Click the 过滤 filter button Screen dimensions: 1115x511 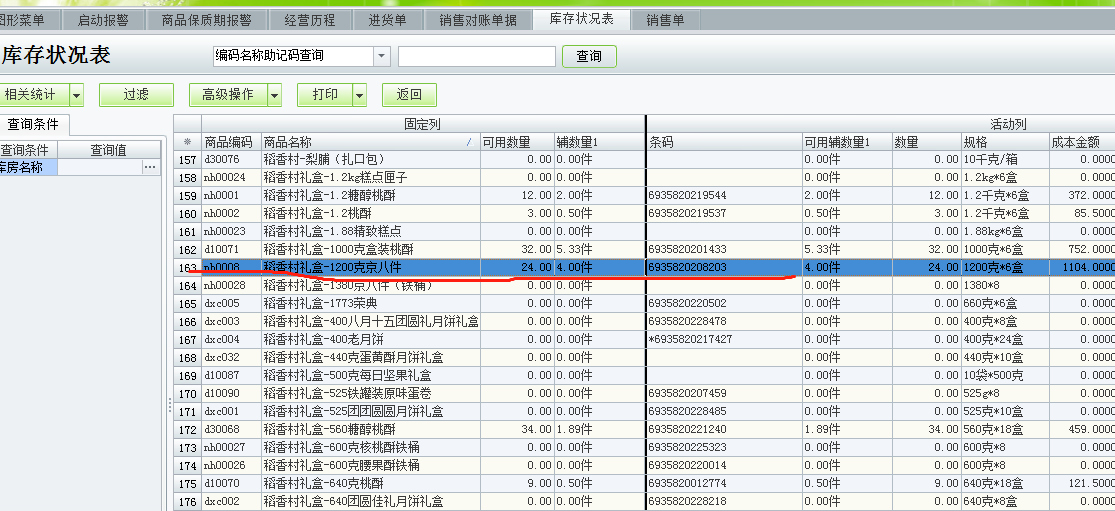136,95
